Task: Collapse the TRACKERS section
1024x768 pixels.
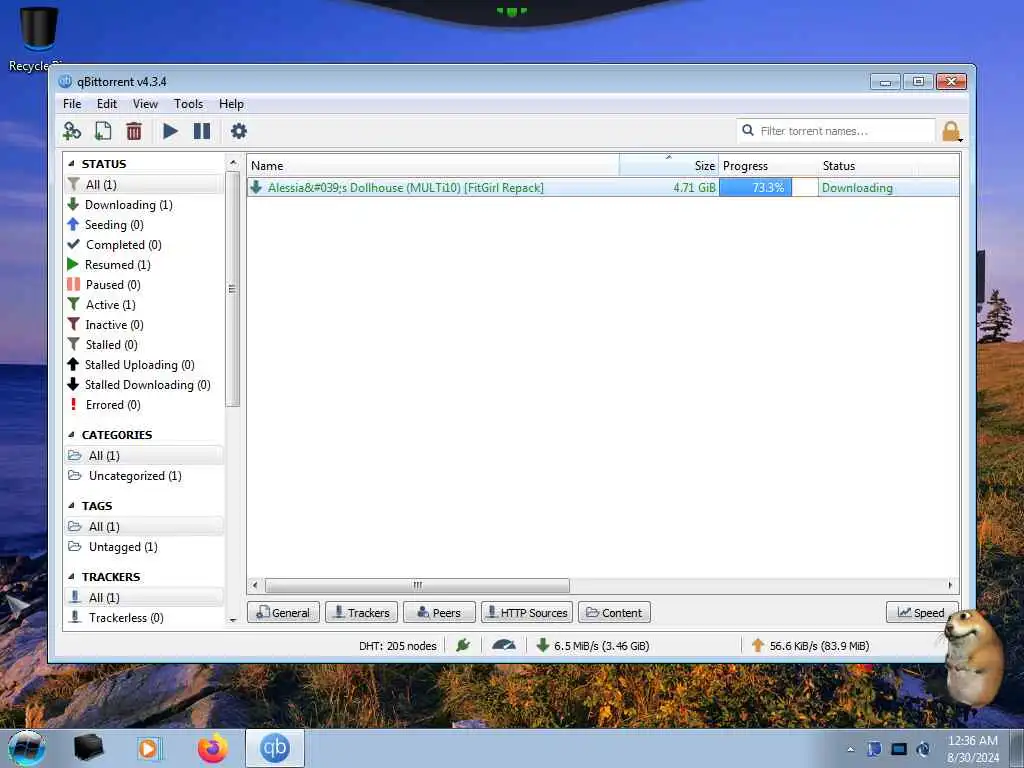Action: (71, 577)
